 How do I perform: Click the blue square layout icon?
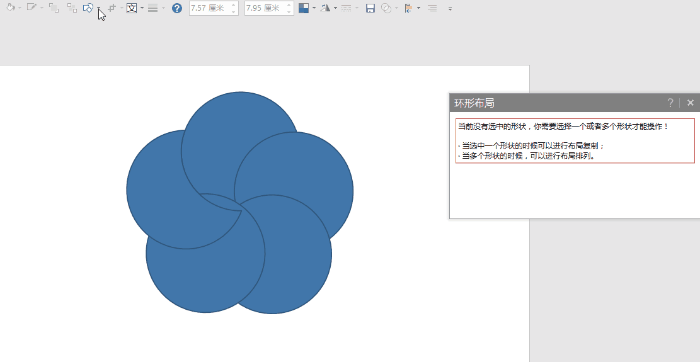click(304, 8)
